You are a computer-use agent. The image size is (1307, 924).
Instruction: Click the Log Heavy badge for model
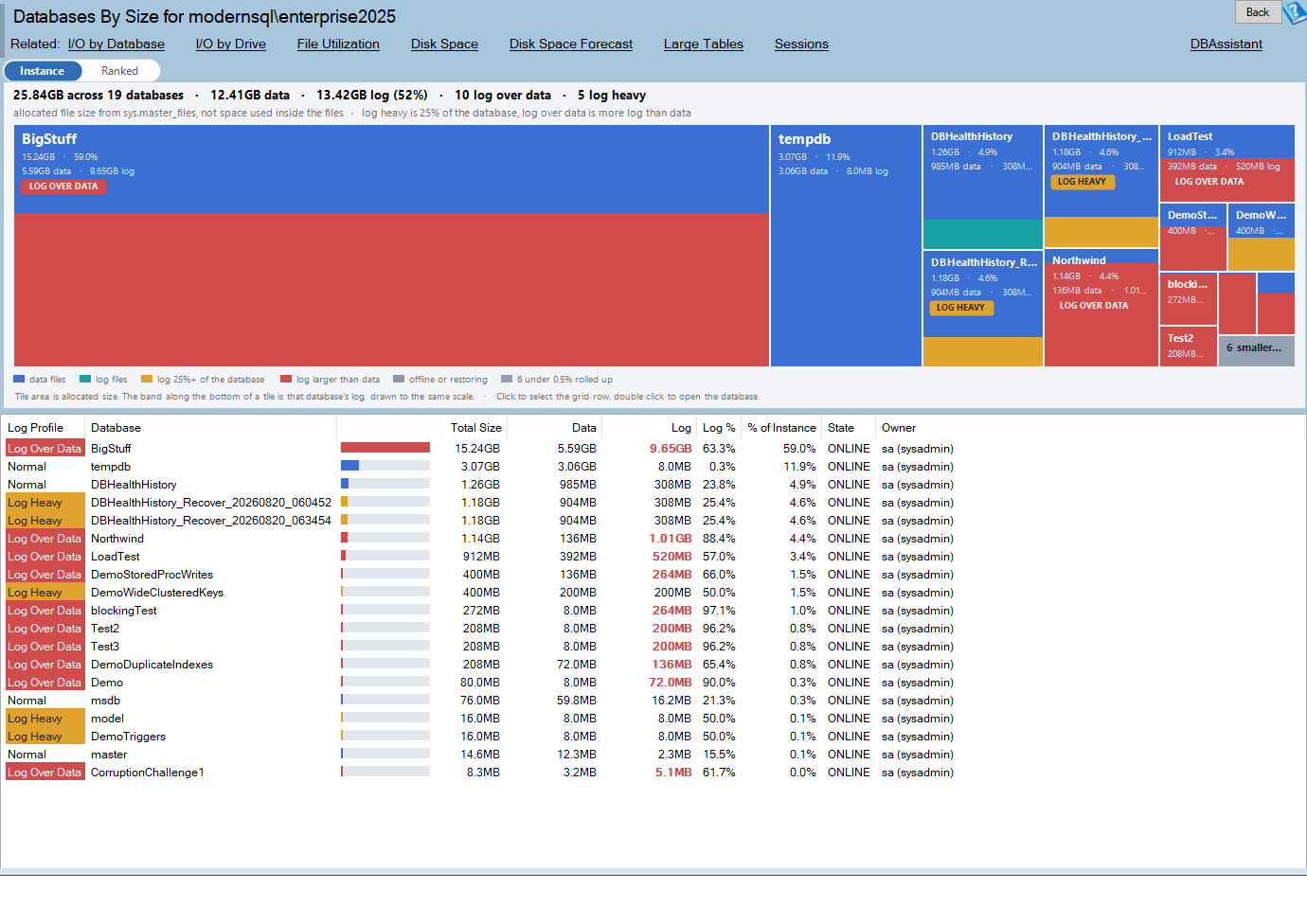point(45,719)
